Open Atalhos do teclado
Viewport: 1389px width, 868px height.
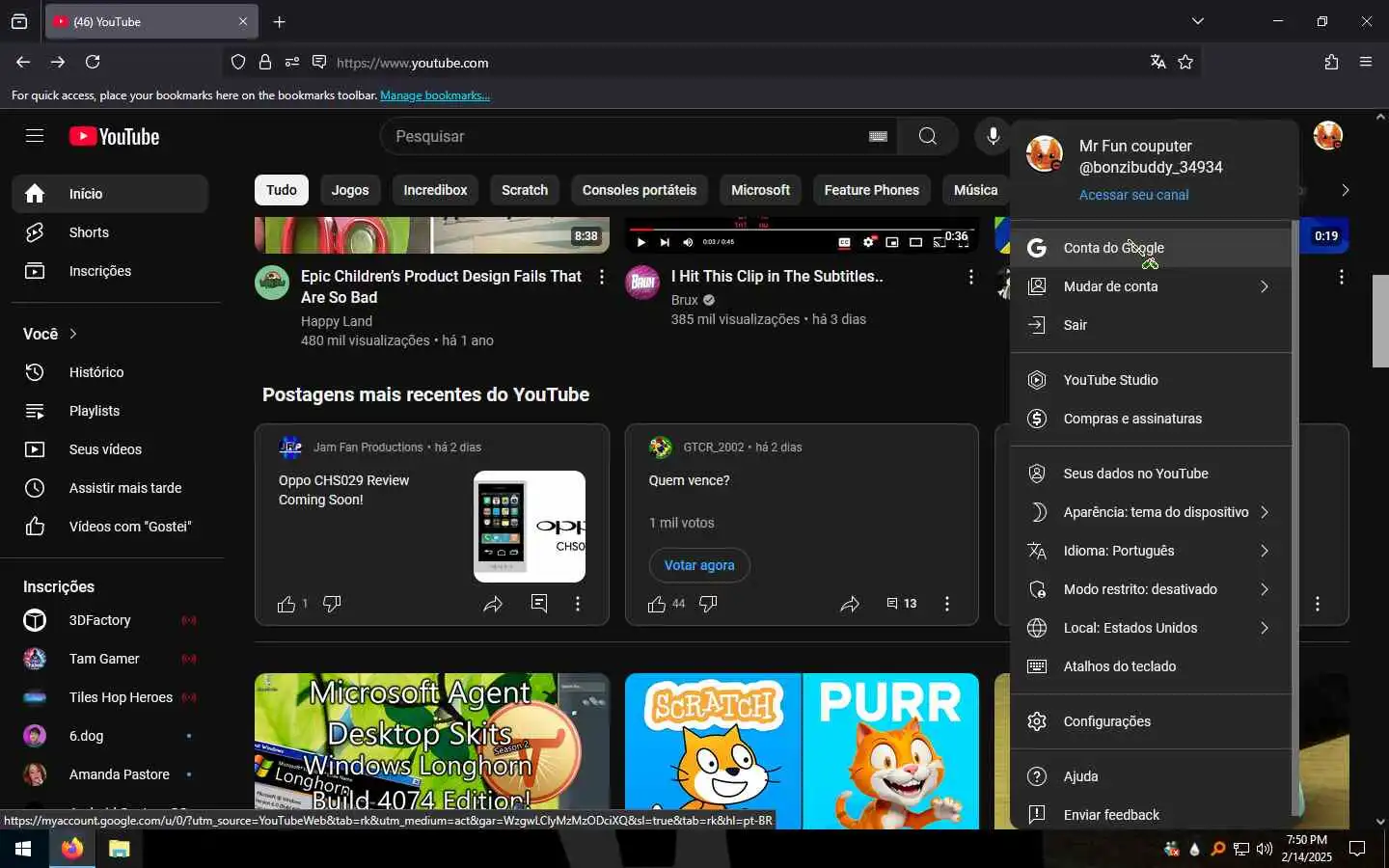coord(1150,666)
